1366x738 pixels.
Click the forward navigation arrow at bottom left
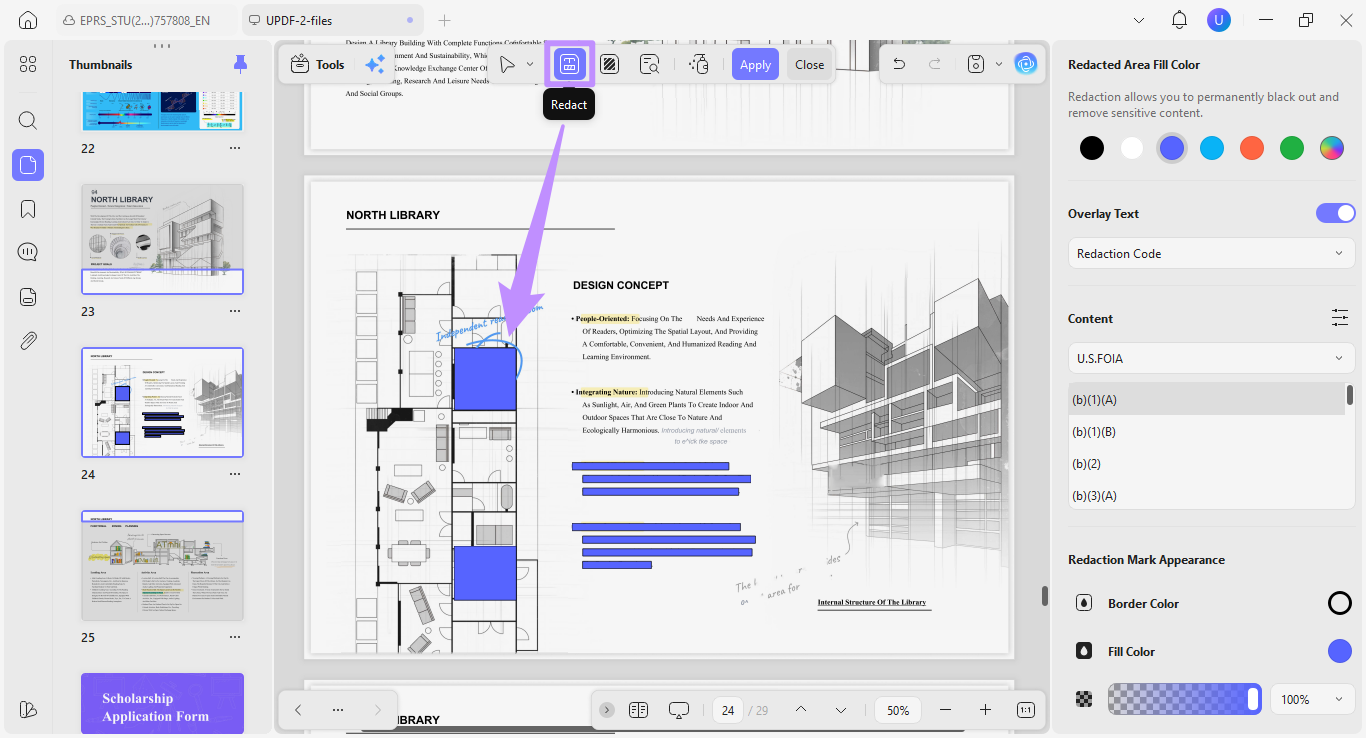377,710
